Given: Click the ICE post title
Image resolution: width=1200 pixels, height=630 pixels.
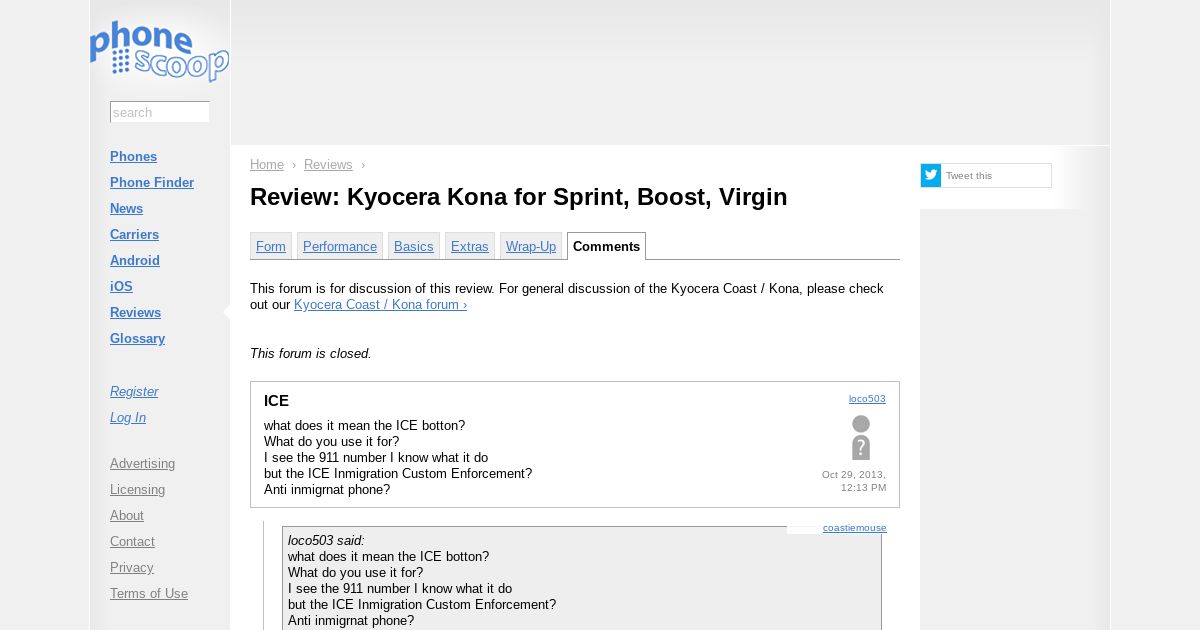Looking at the screenshot, I should (x=276, y=400).
